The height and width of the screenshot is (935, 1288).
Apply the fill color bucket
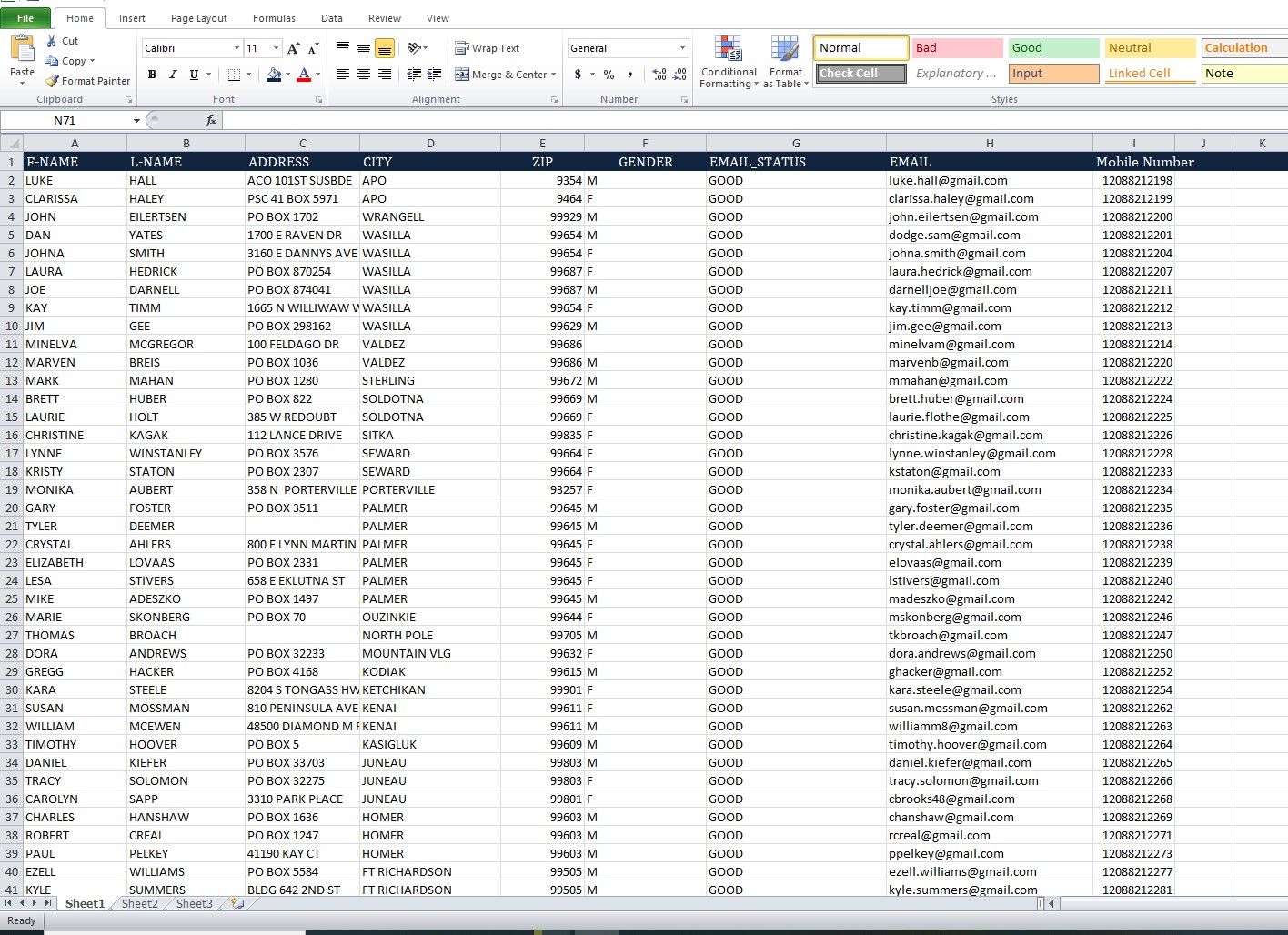273,75
